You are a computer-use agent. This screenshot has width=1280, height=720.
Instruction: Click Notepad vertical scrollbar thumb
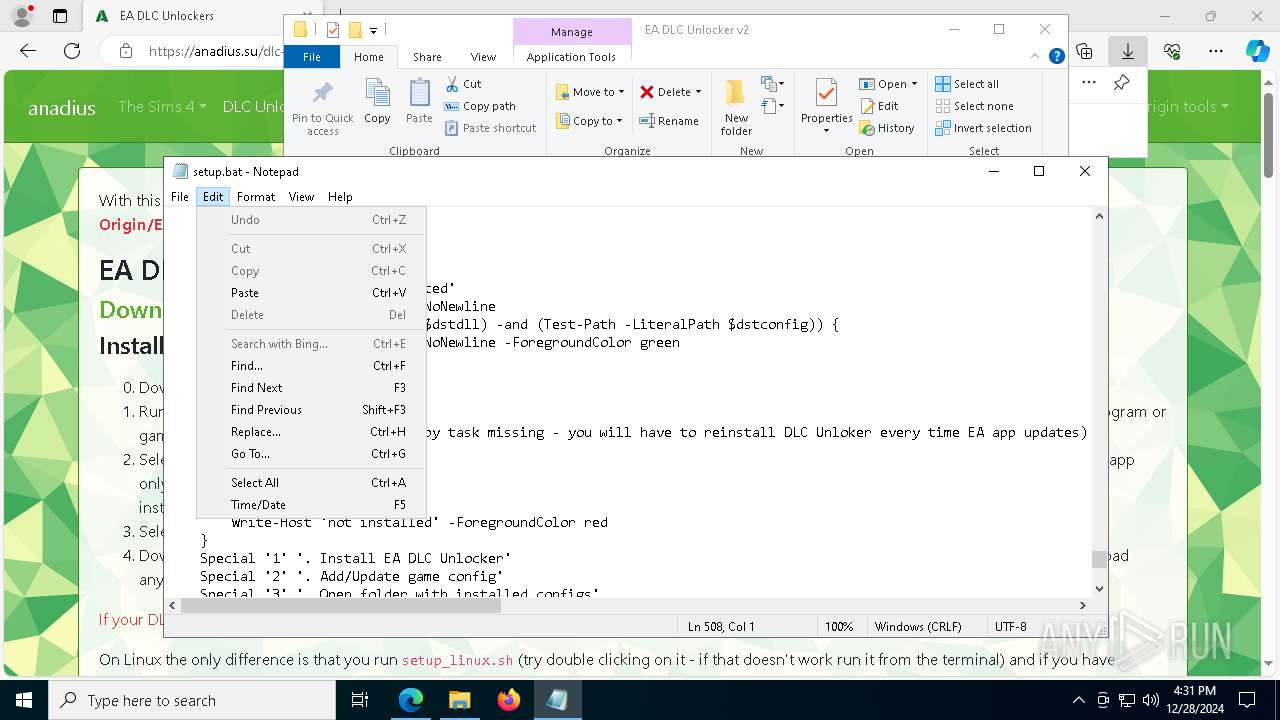coord(1099,559)
